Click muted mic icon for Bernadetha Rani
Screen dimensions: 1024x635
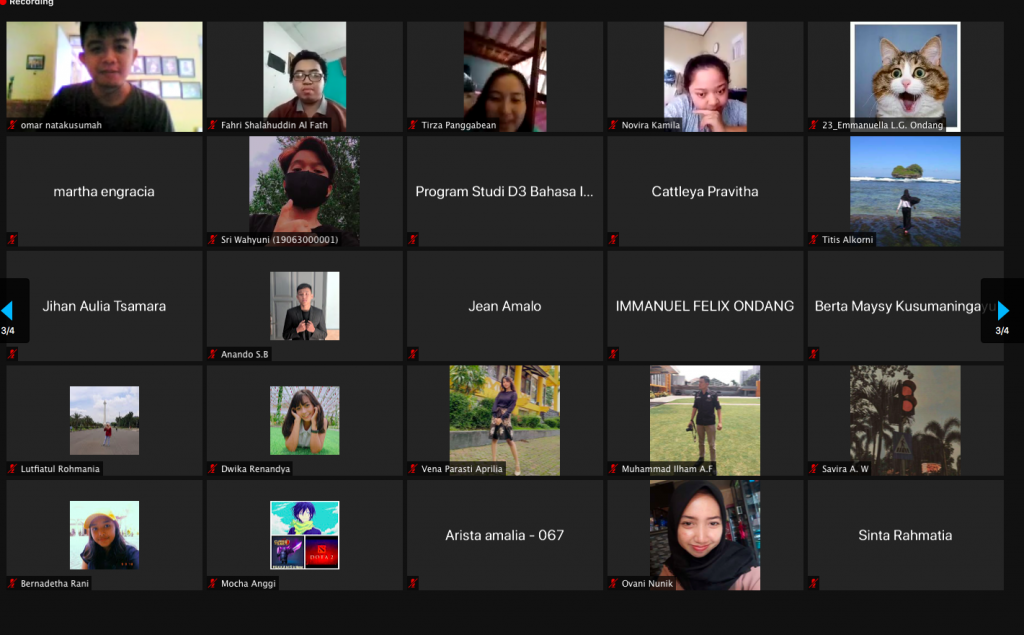[12, 583]
